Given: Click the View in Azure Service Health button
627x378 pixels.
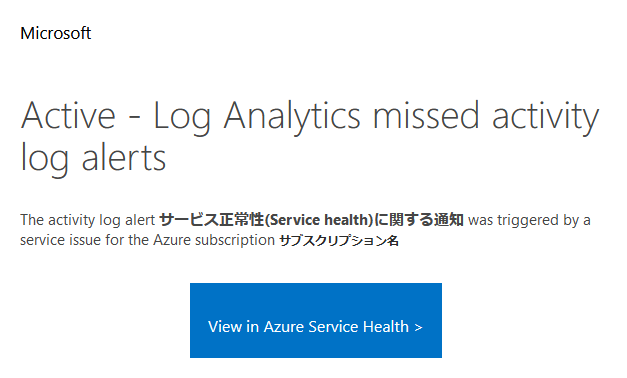Looking at the screenshot, I should coord(315,320).
